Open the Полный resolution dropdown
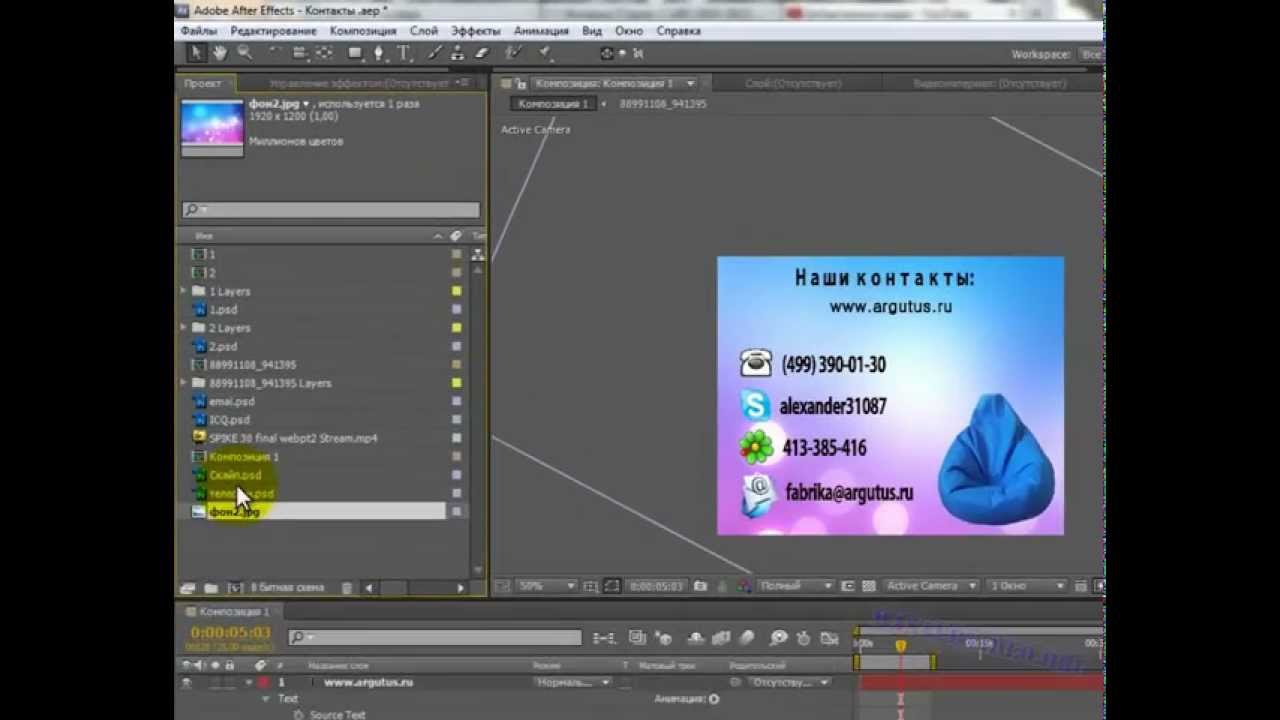 point(796,586)
